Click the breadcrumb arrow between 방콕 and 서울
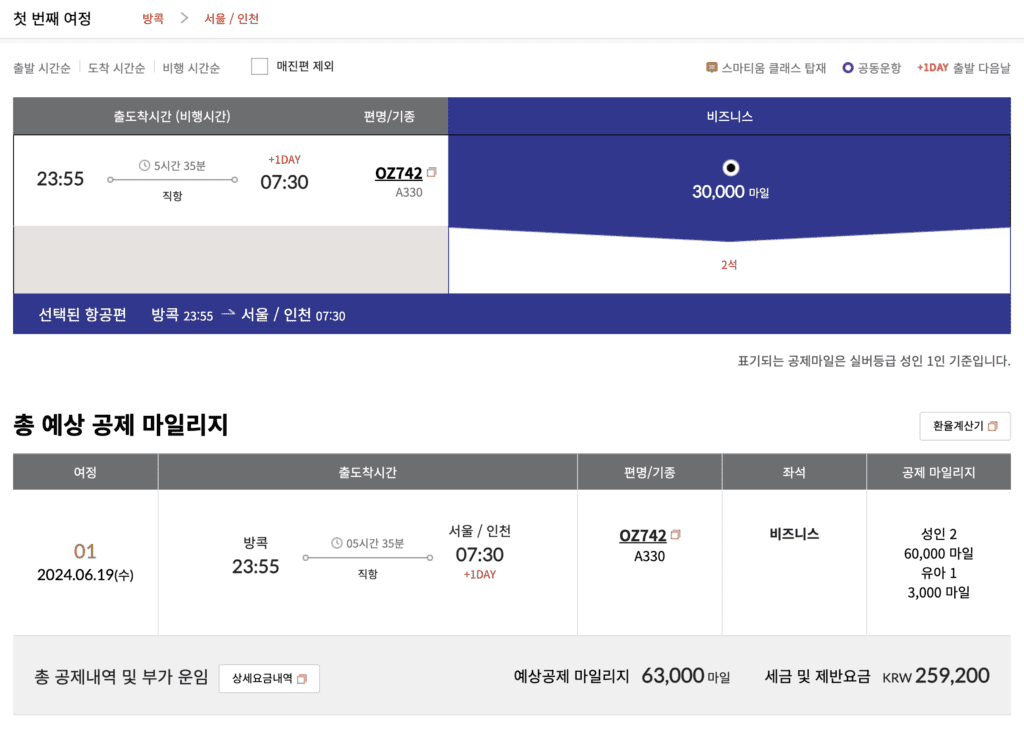Screen dimensions: 1024x729 [x=184, y=18]
